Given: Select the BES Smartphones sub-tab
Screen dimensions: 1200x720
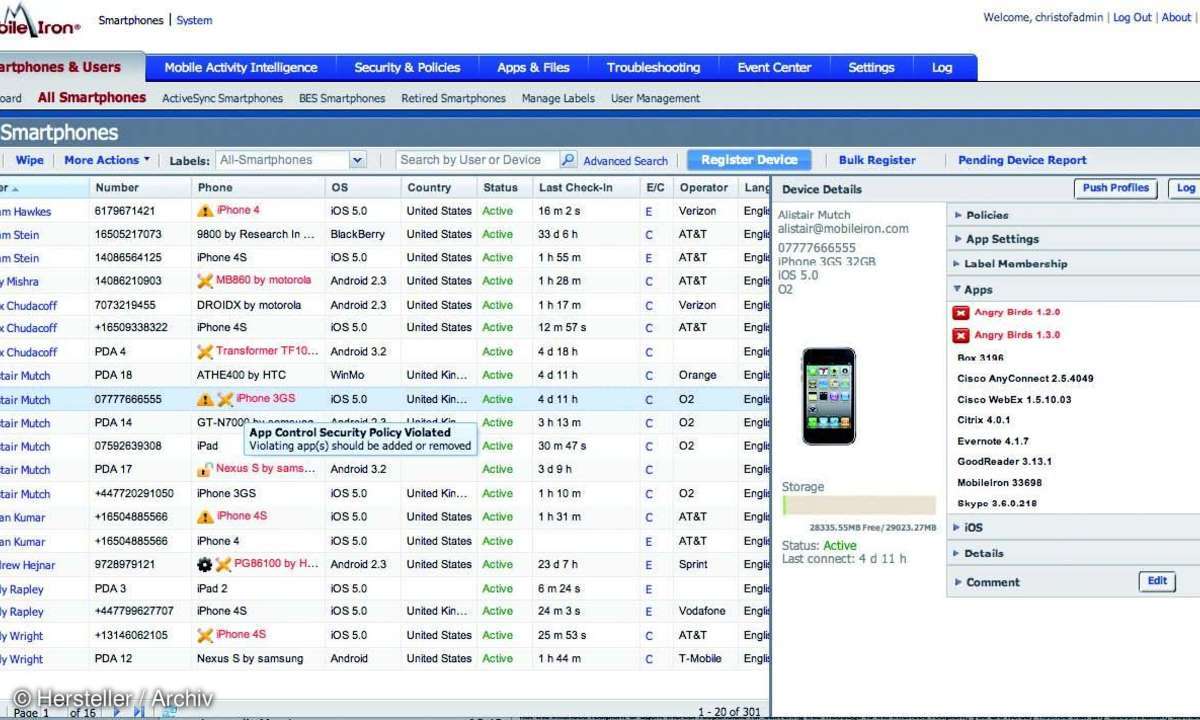Looking at the screenshot, I should pyautogui.click(x=342, y=98).
